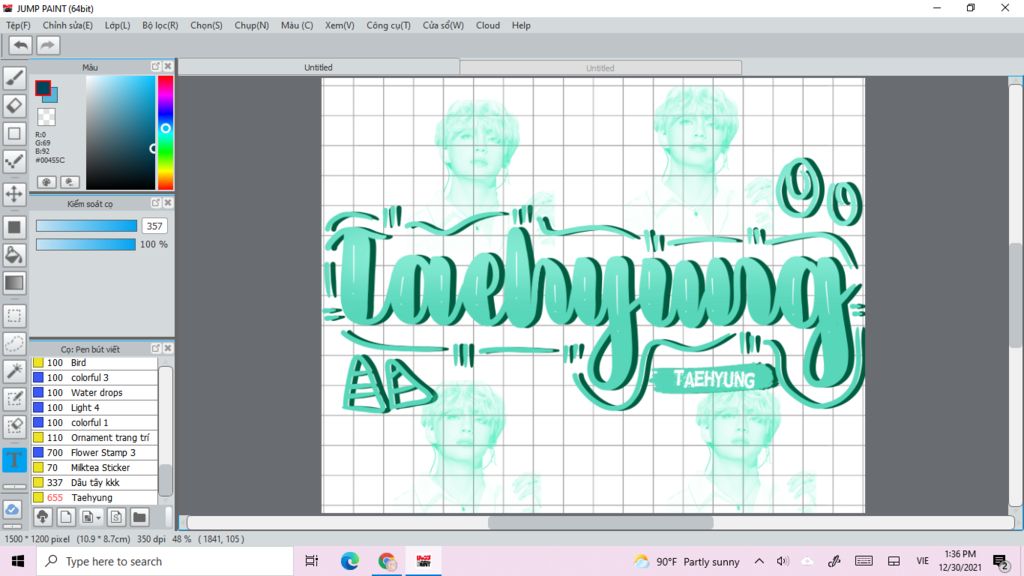Select the Flower Stamp 3 brush
This screenshot has width=1024, height=576.
(x=95, y=453)
